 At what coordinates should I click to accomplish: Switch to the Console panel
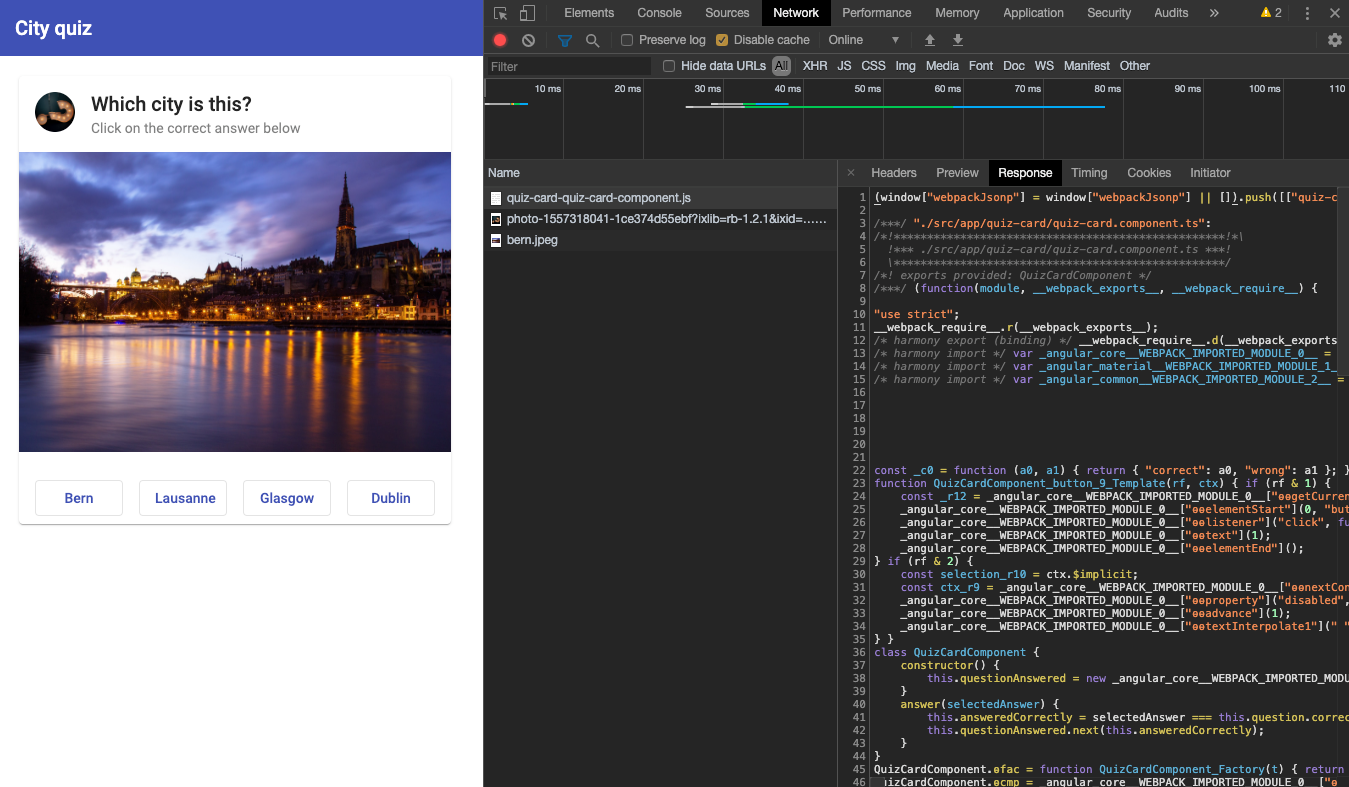(659, 13)
